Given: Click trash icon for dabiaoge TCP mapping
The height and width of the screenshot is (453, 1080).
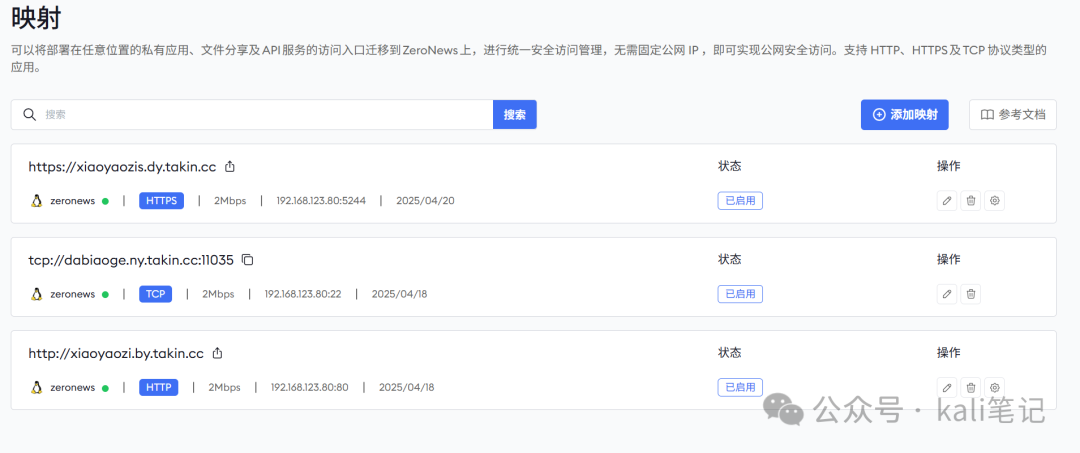Looking at the screenshot, I should (970, 294).
